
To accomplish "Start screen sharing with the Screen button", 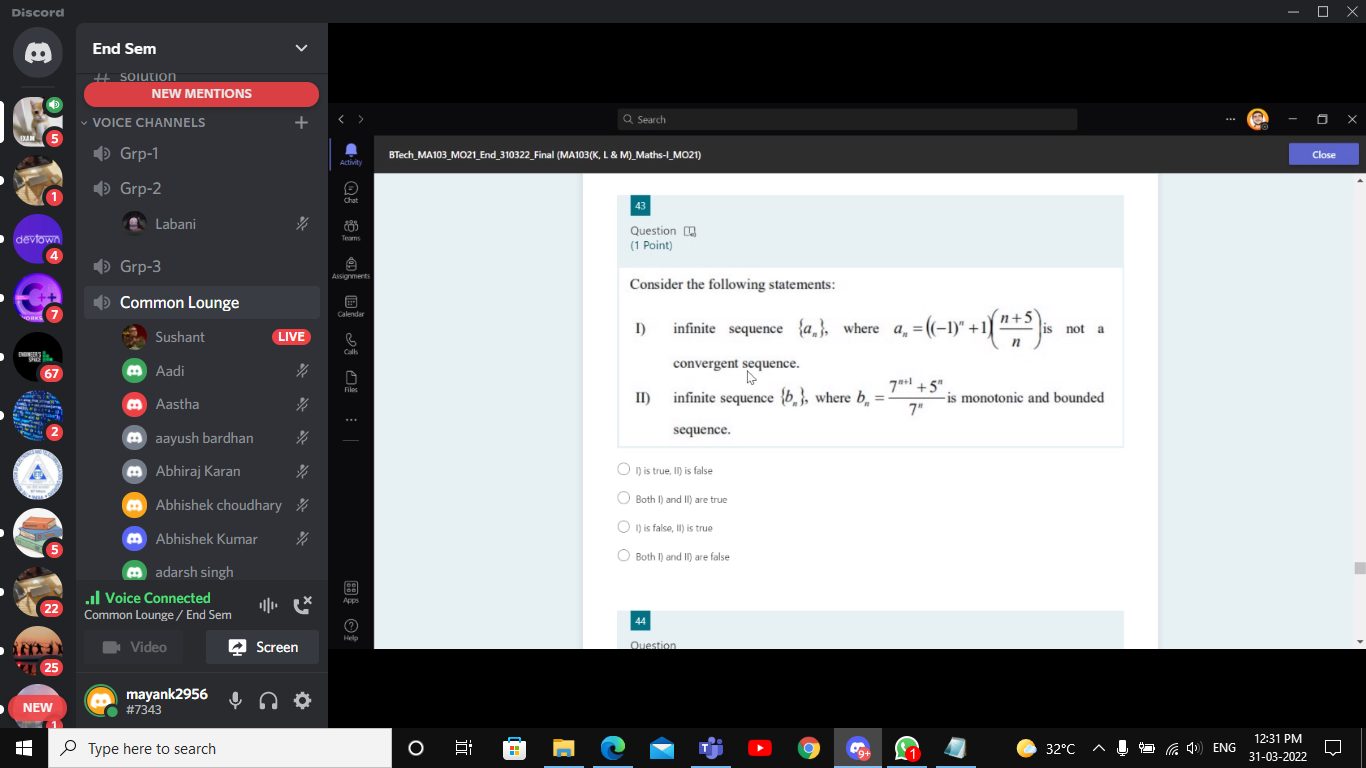I will click(262, 647).
